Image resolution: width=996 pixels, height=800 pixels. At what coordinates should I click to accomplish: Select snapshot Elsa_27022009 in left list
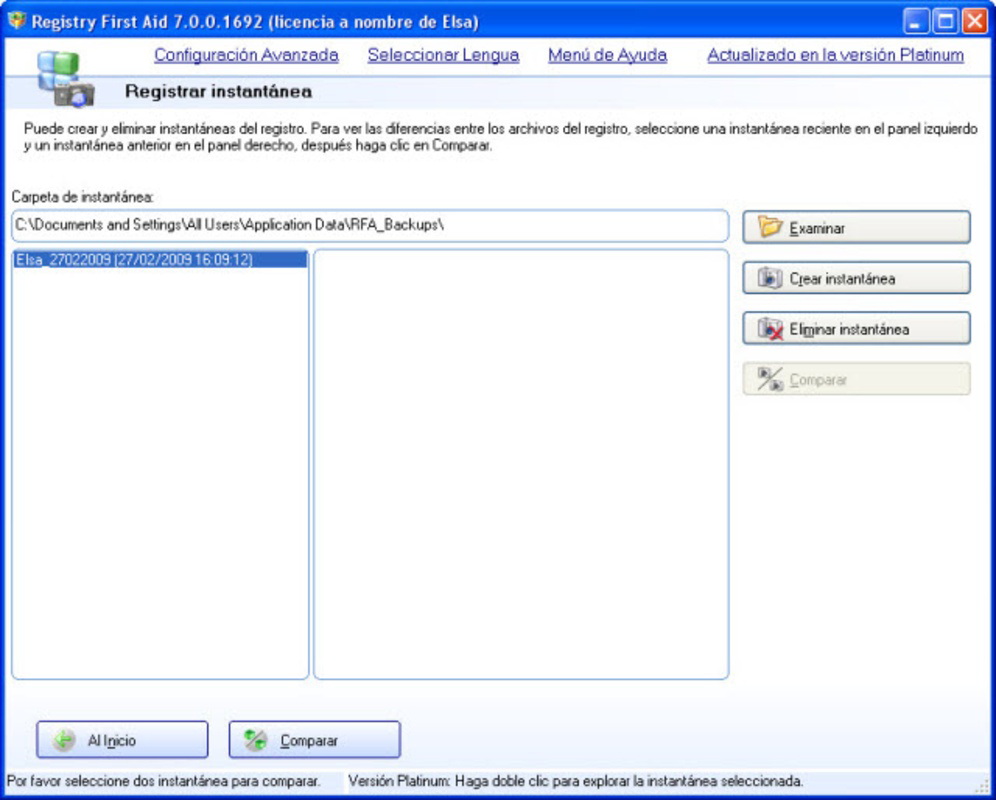click(x=160, y=259)
